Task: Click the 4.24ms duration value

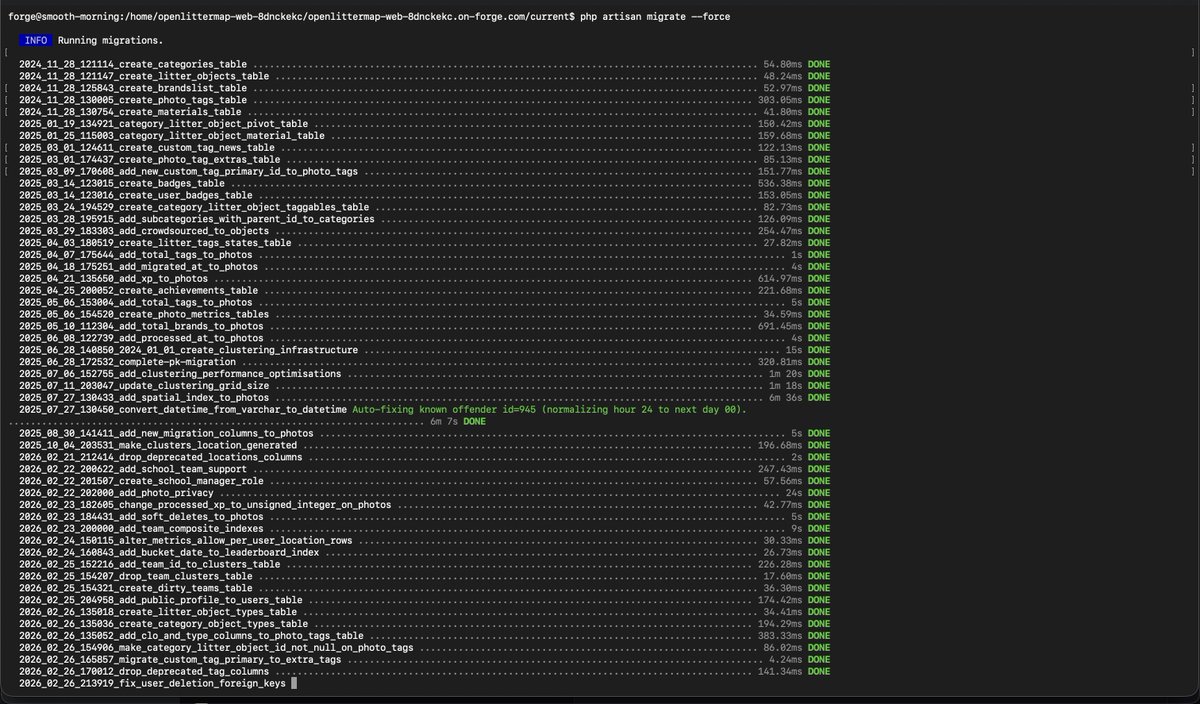Action: [785, 660]
